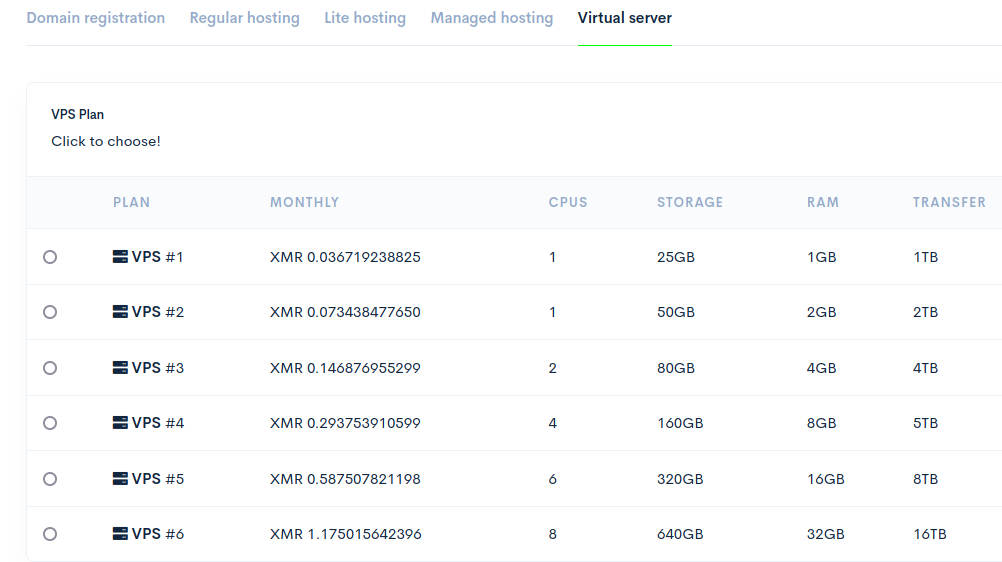Viewport: 1002px width, 562px height.
Task: Click the server icon beside VPS #1
Action: point(120,257)
